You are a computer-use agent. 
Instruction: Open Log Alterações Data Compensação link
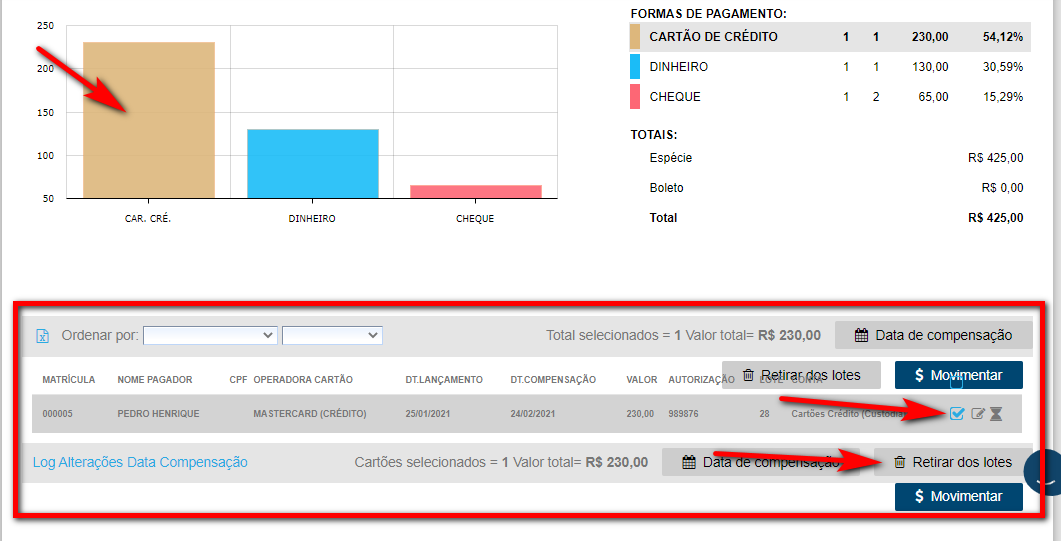pyautogui.click(x=140, y=462)
